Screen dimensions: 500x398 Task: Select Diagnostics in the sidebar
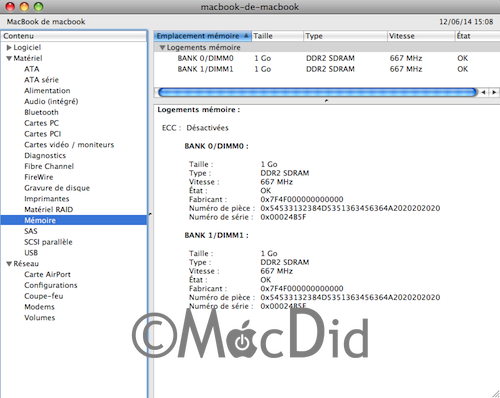pyautogui.click(x=45, y=155)
